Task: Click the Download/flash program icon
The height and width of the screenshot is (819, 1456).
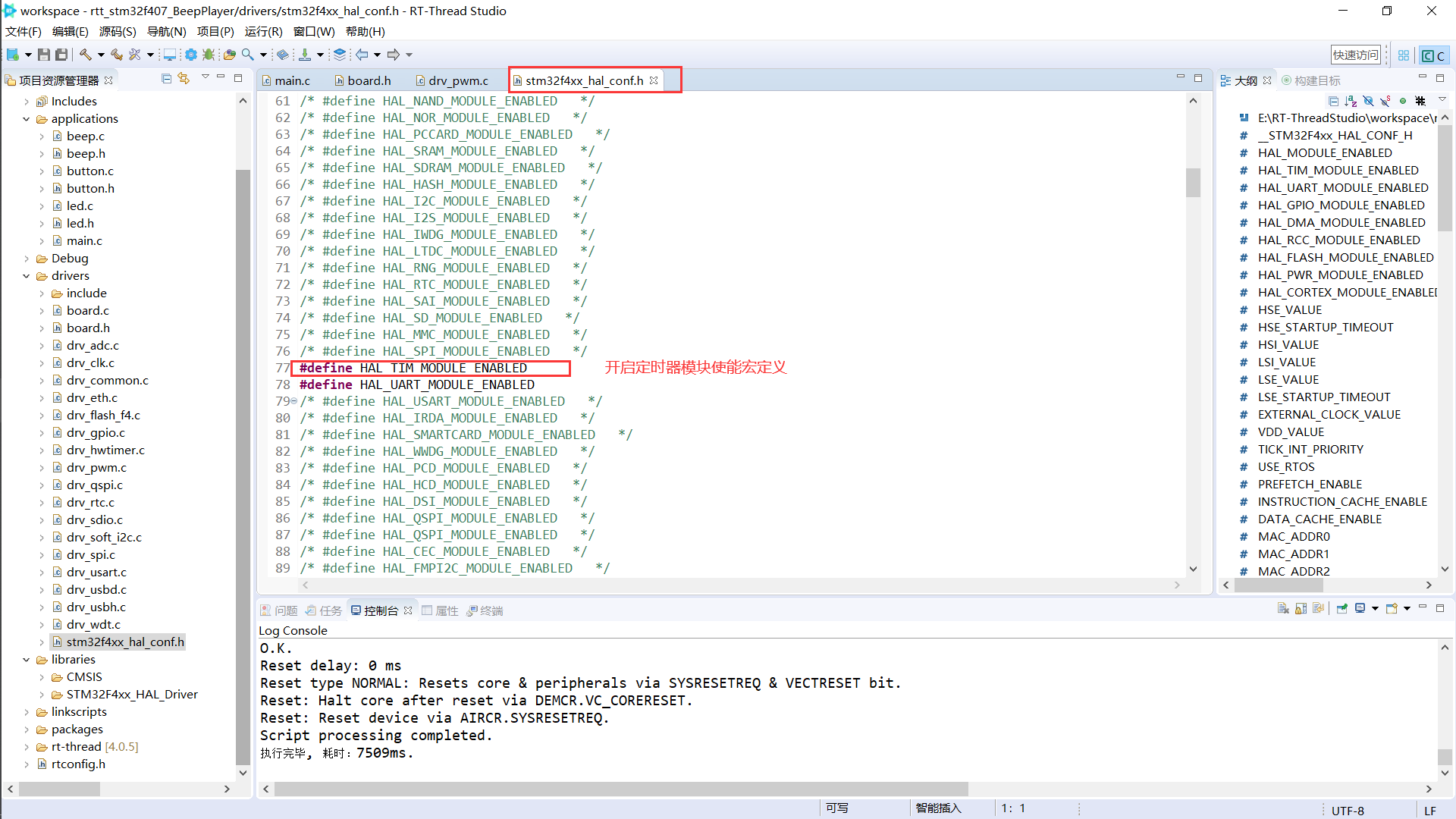Action: click(303, 54)
